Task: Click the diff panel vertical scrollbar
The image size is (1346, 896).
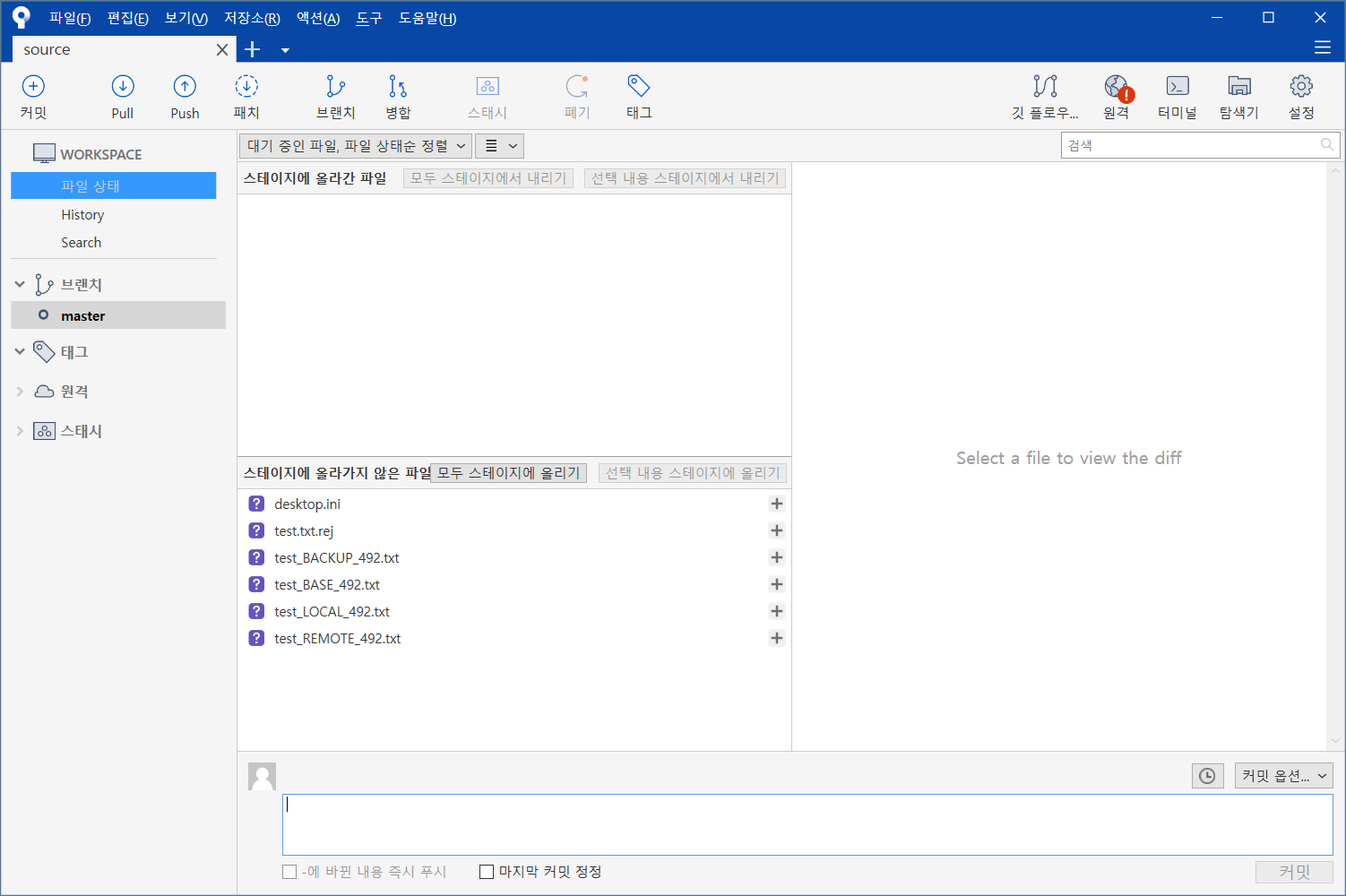Action: (1335, 456)
